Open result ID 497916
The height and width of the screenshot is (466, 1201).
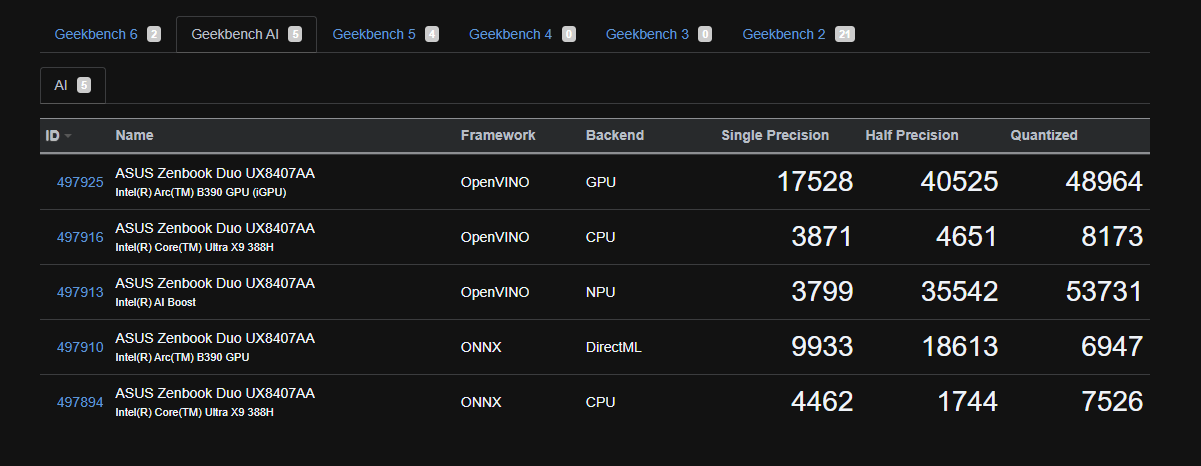(80, 237)
